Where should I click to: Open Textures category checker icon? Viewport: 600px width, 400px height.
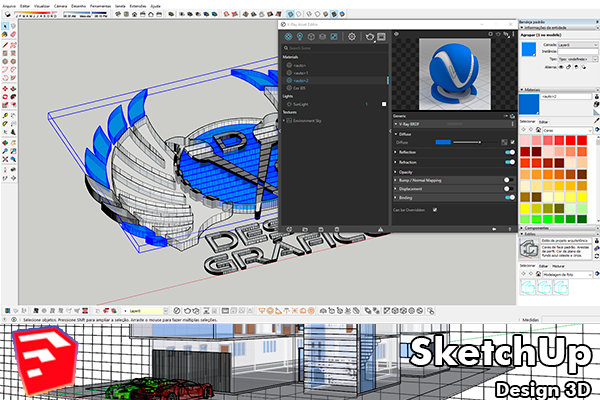tap(334, 37)
